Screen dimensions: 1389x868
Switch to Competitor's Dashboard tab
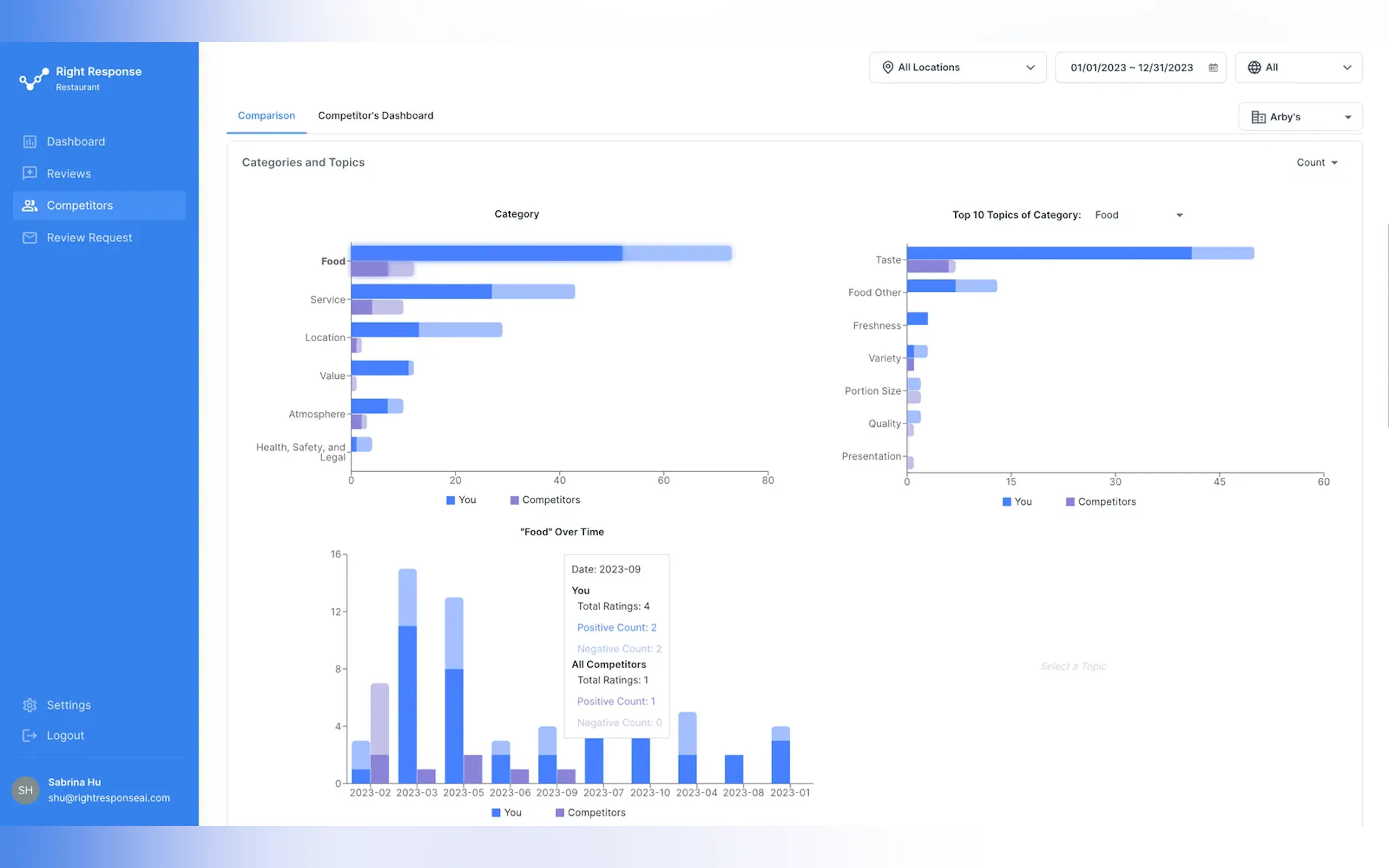coord(376,116)
